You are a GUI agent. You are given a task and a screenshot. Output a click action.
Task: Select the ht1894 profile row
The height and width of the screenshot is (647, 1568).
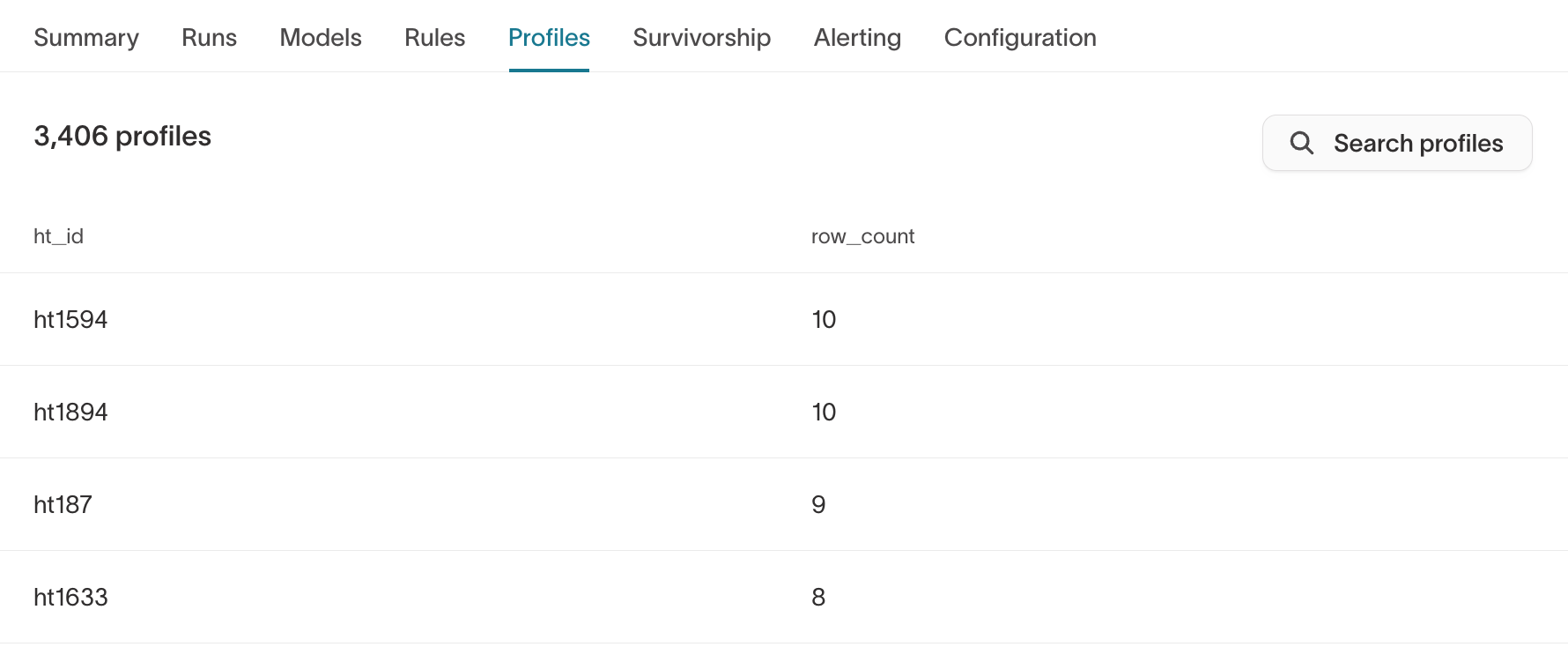[x=70, y=412]
